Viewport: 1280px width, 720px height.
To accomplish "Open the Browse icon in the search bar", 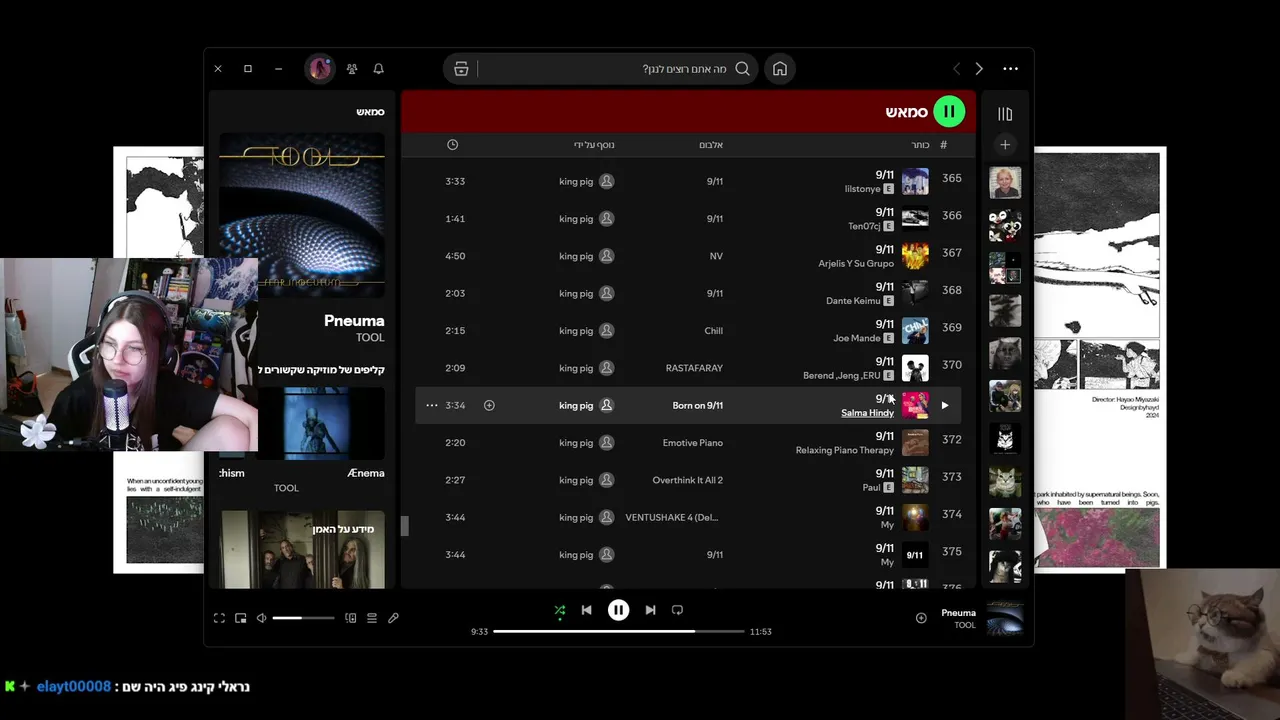I will point(461,69).
